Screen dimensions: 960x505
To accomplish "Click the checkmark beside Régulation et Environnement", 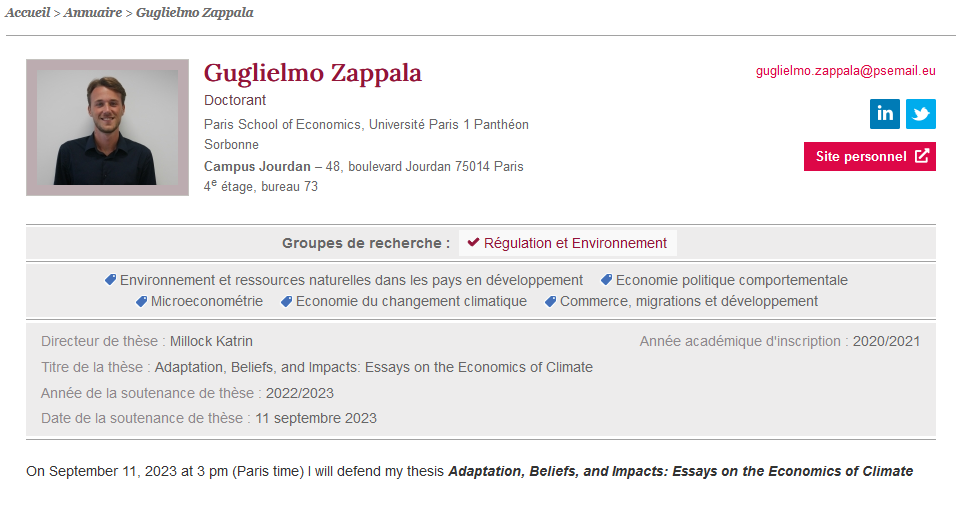I will (473, 242).
